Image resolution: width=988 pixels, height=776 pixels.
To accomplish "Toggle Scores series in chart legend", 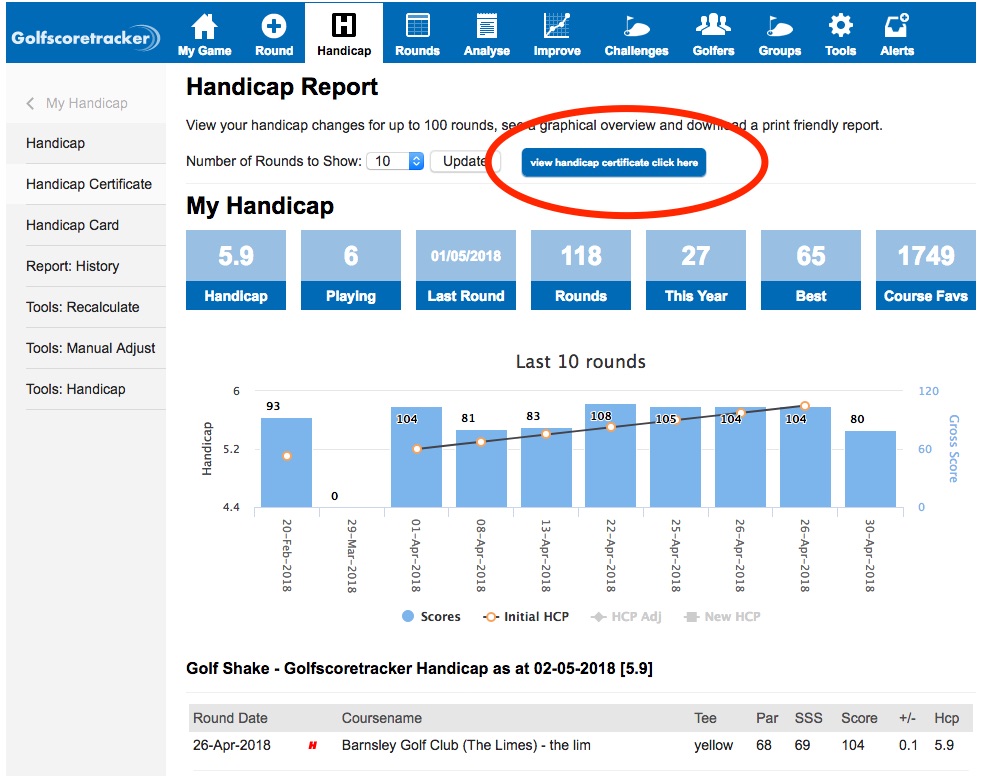I will (431, 617).
